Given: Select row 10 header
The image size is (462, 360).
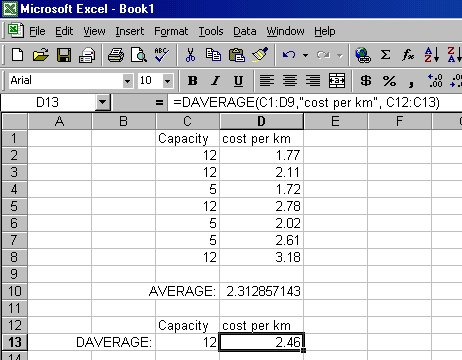Looking at the screenshot, I should pos(14,291).
